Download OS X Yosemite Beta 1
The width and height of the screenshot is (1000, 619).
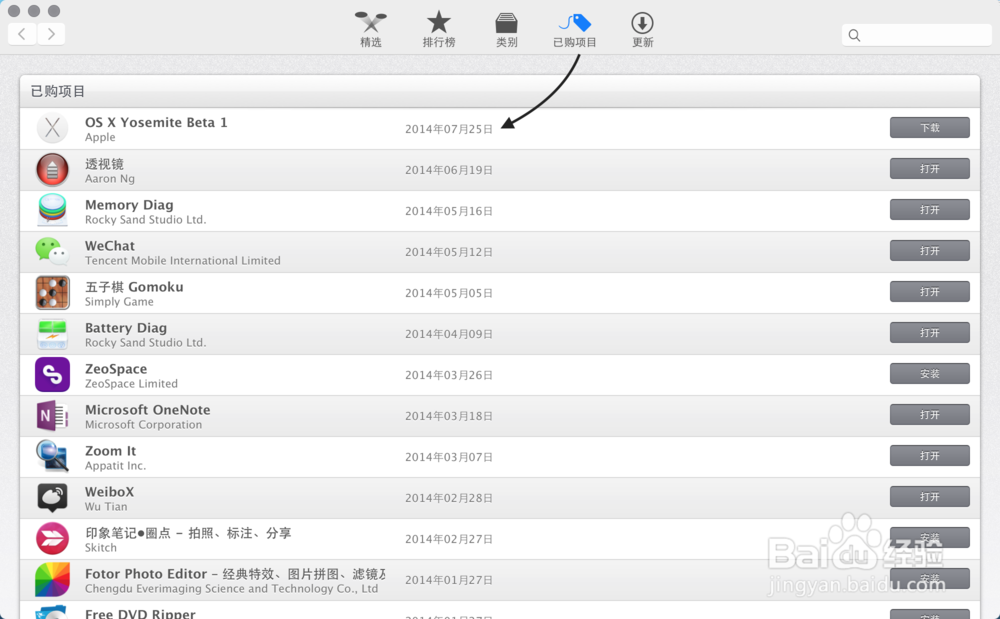pyautogui.click(x=929, y=127)
